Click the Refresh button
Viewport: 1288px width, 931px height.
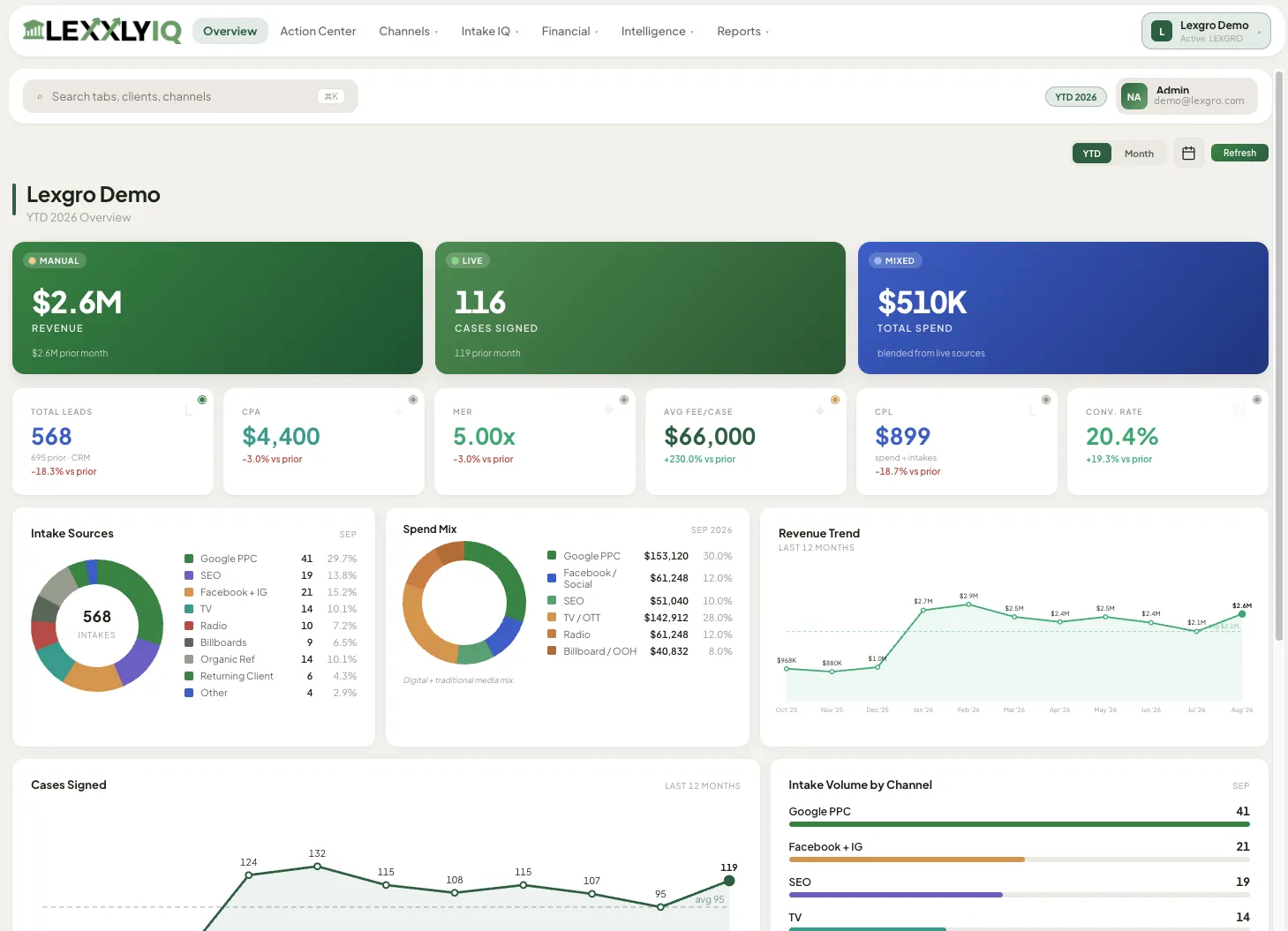click(1239, 153)
